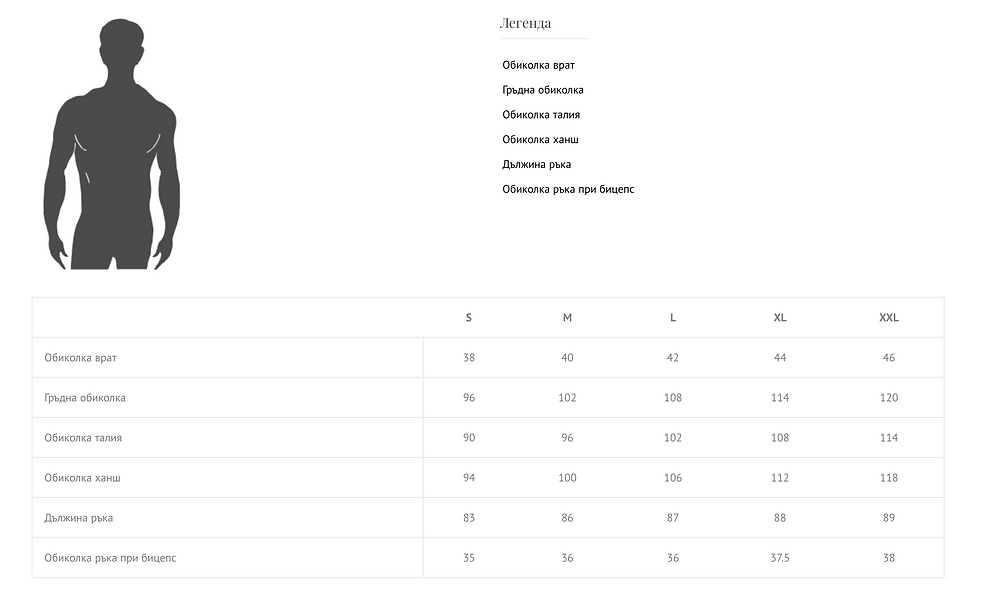The width and height of the screenshot is (989, 593).
Task: Select 'Обиколка ръка при бицепс' legend item
Action: 568,189
